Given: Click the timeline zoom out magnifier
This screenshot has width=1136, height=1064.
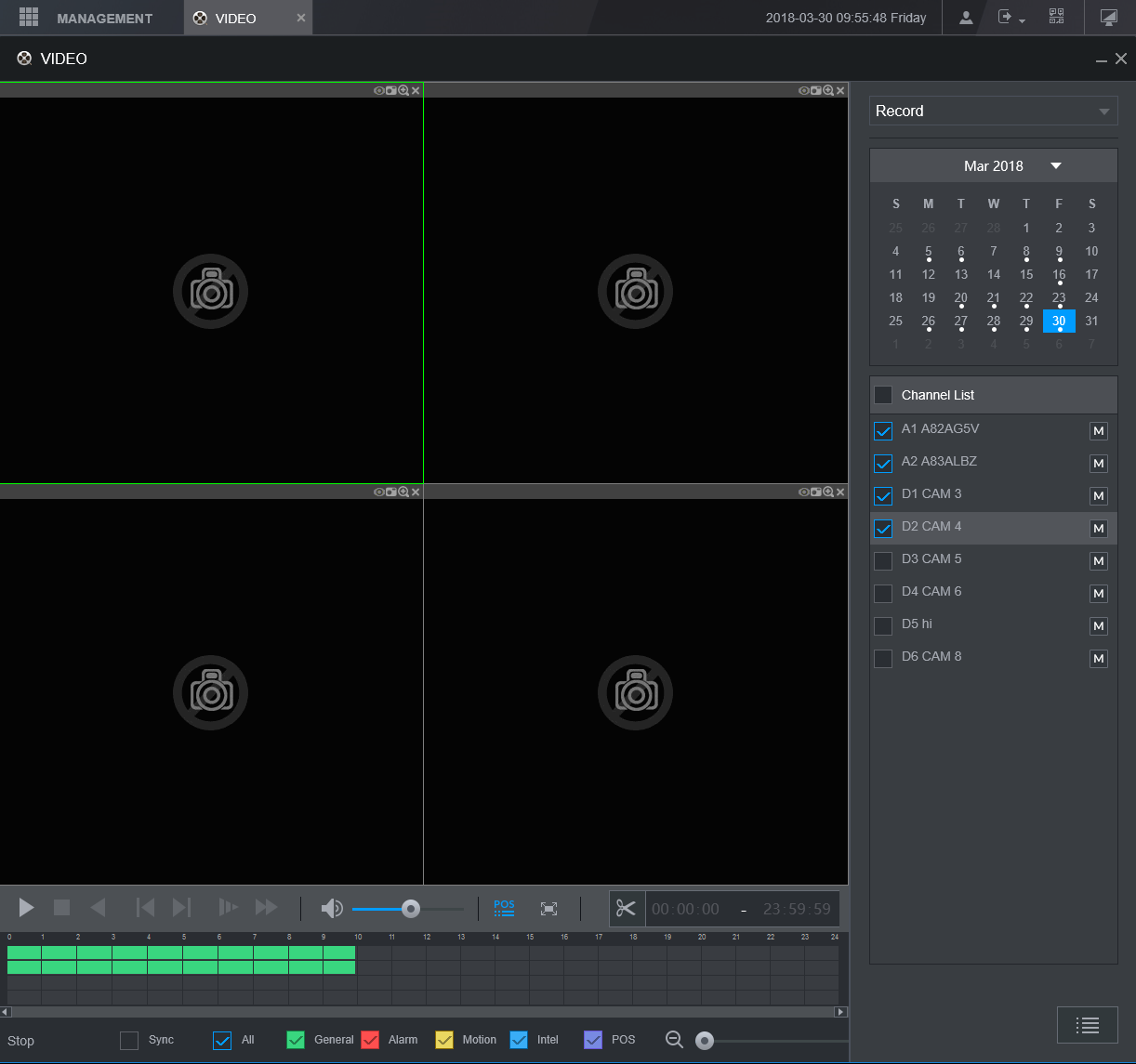Looking at the screenshot, I should click(674, 1040).
